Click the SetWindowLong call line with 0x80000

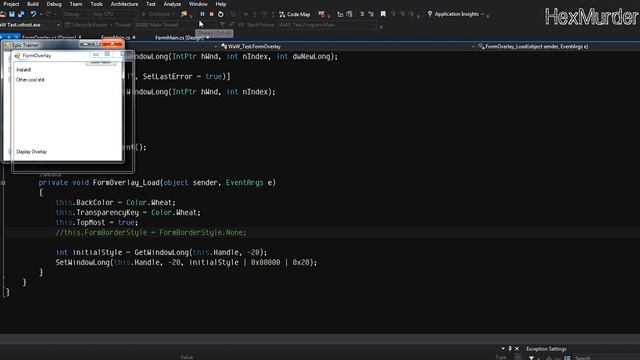point(186,262)
